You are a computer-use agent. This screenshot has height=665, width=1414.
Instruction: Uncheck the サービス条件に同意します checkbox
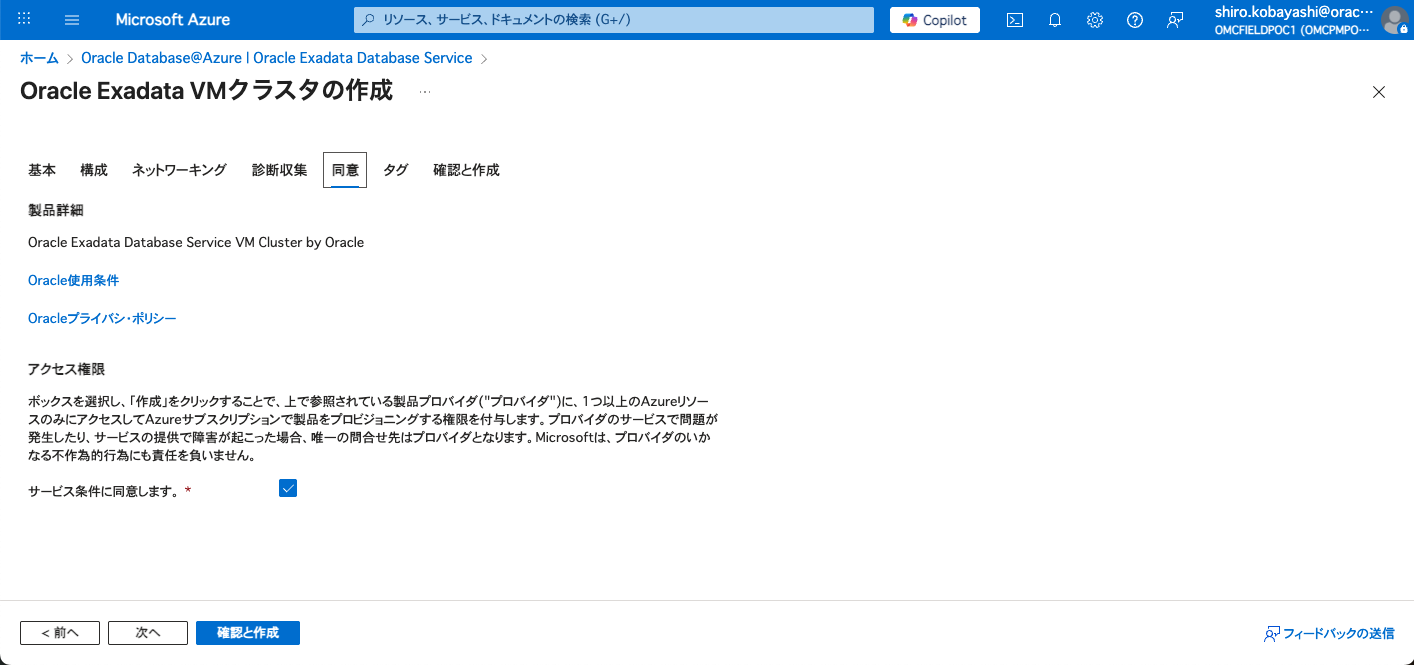point(288,488)
